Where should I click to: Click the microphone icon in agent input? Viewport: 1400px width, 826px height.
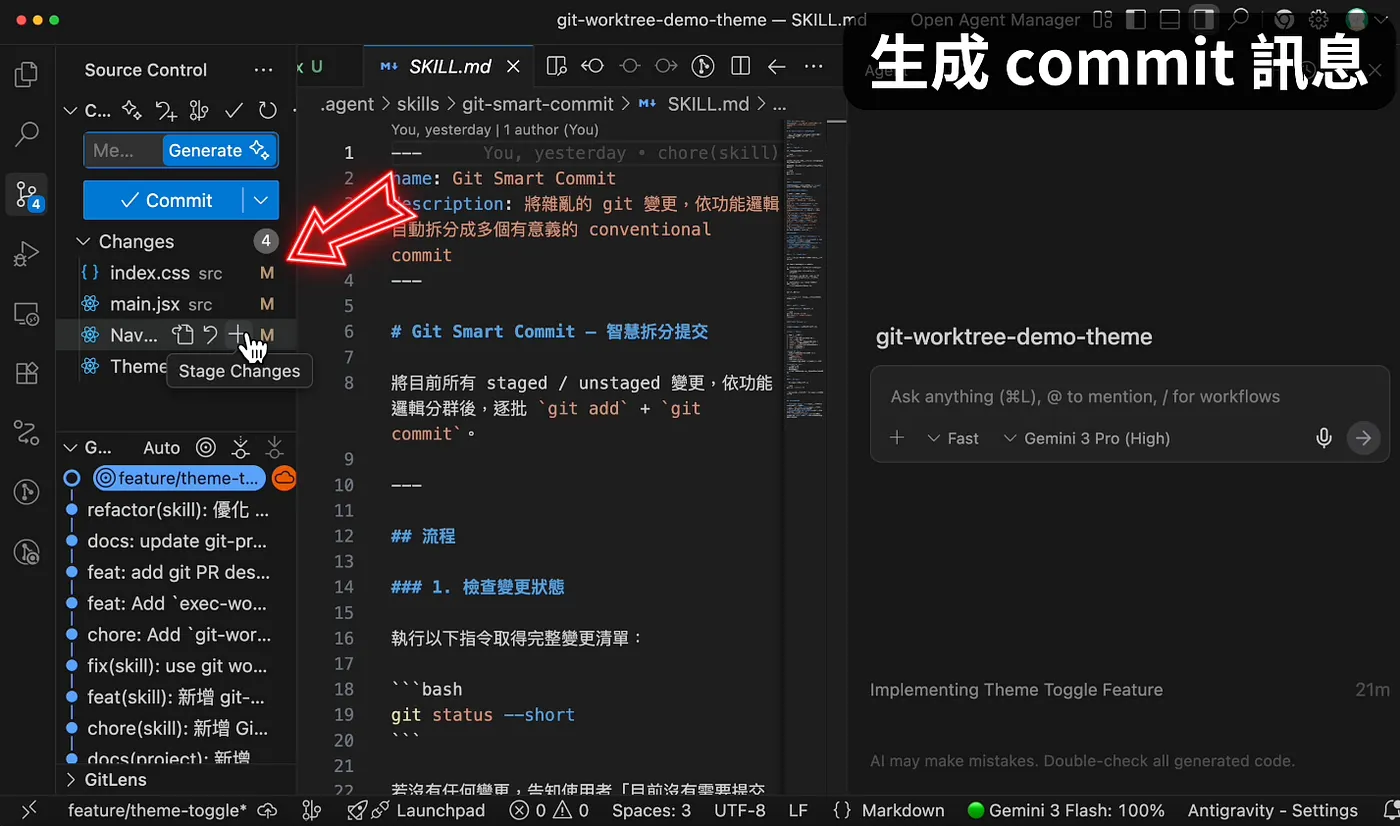point(1324,438)
